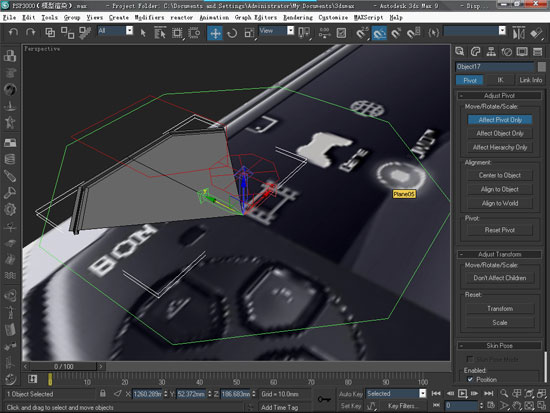Click the current frame spinner arrows
The height and width of the screenshot is (413, 550).
[481, 406]
